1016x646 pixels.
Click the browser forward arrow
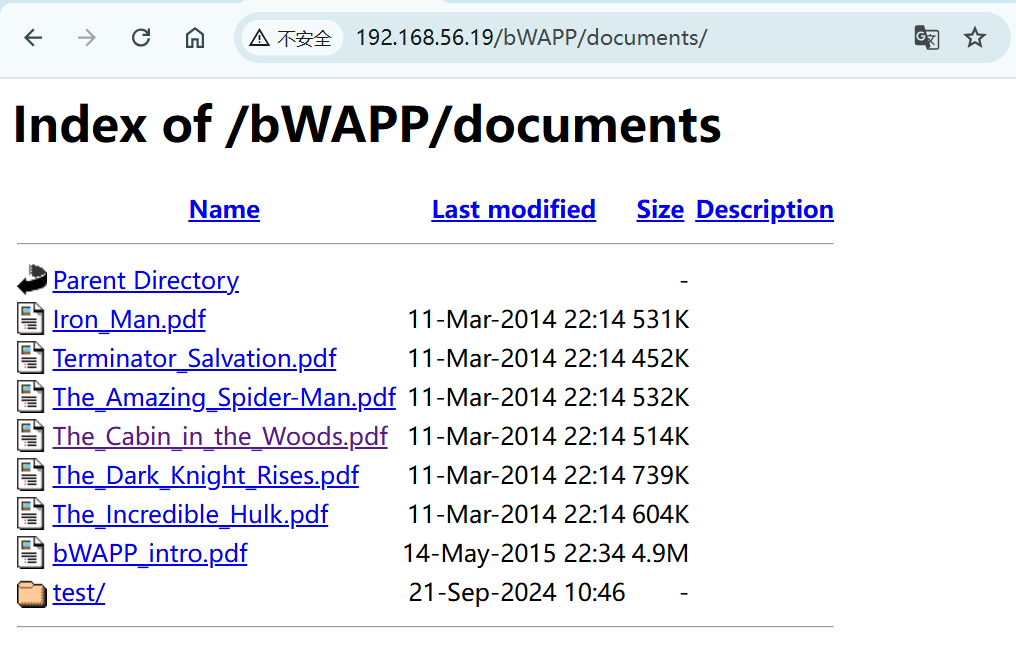[x=87, y=38]
